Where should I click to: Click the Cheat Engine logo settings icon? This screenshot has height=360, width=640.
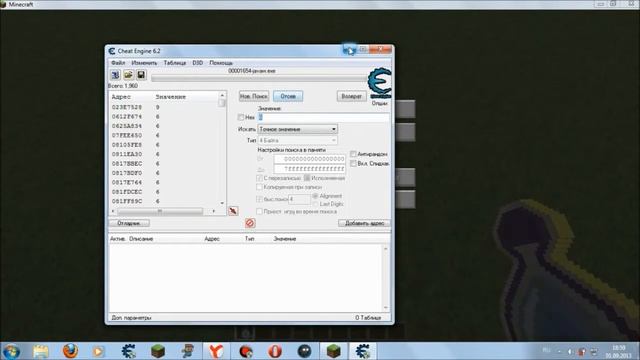point(380,84)
